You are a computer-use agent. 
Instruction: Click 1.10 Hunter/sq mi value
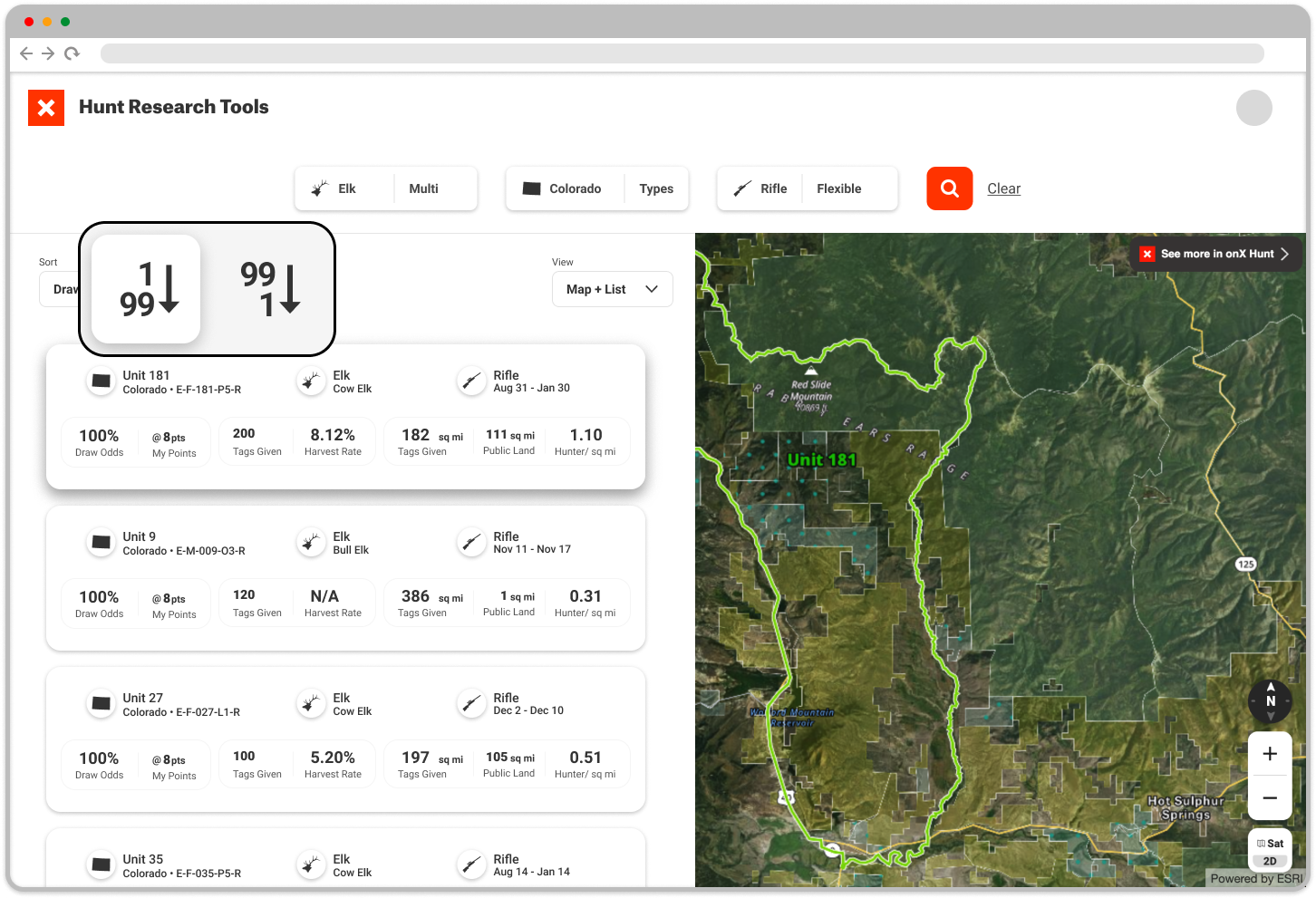pos(585,441)
